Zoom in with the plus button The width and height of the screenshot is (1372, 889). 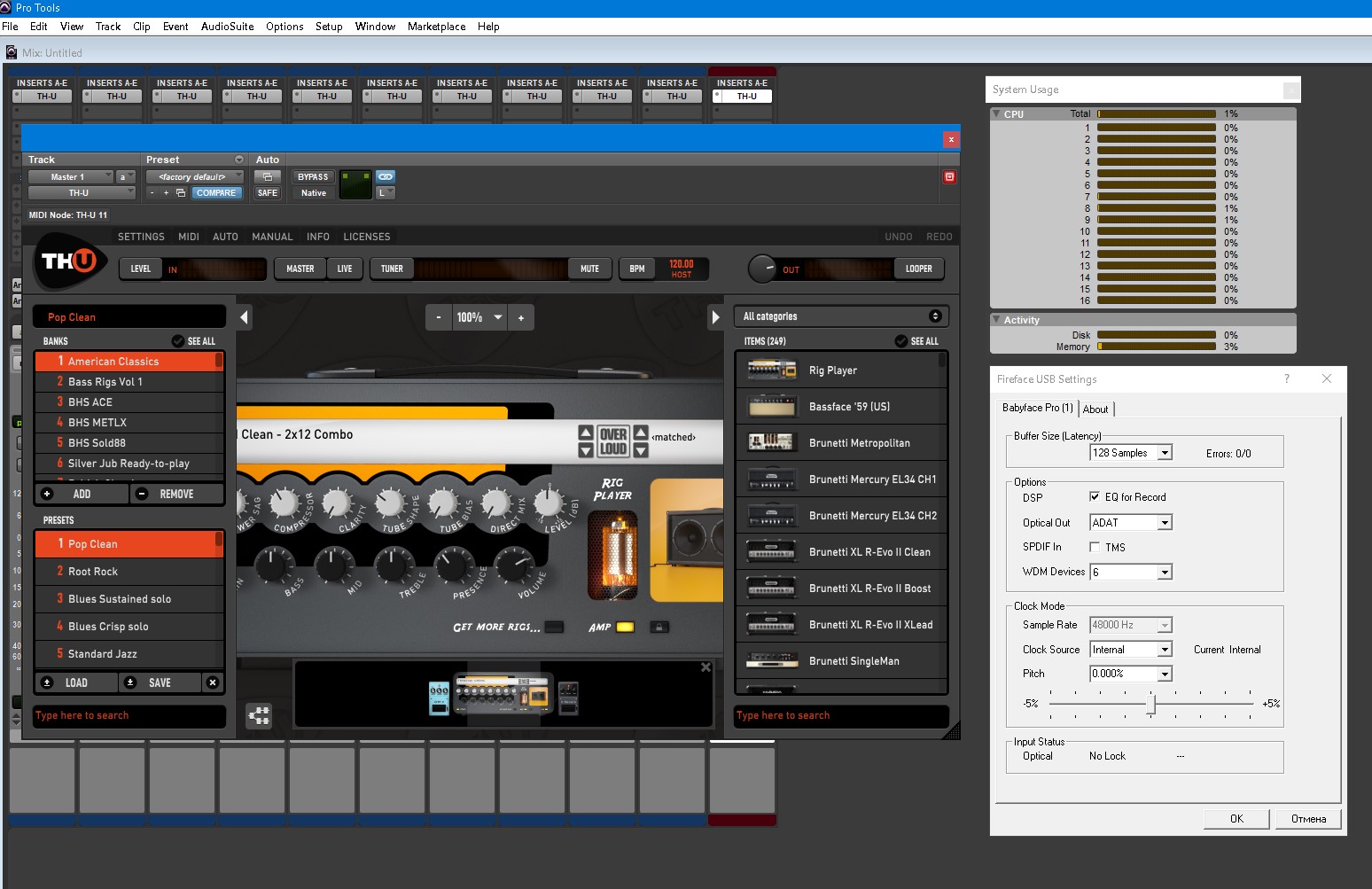521,317
